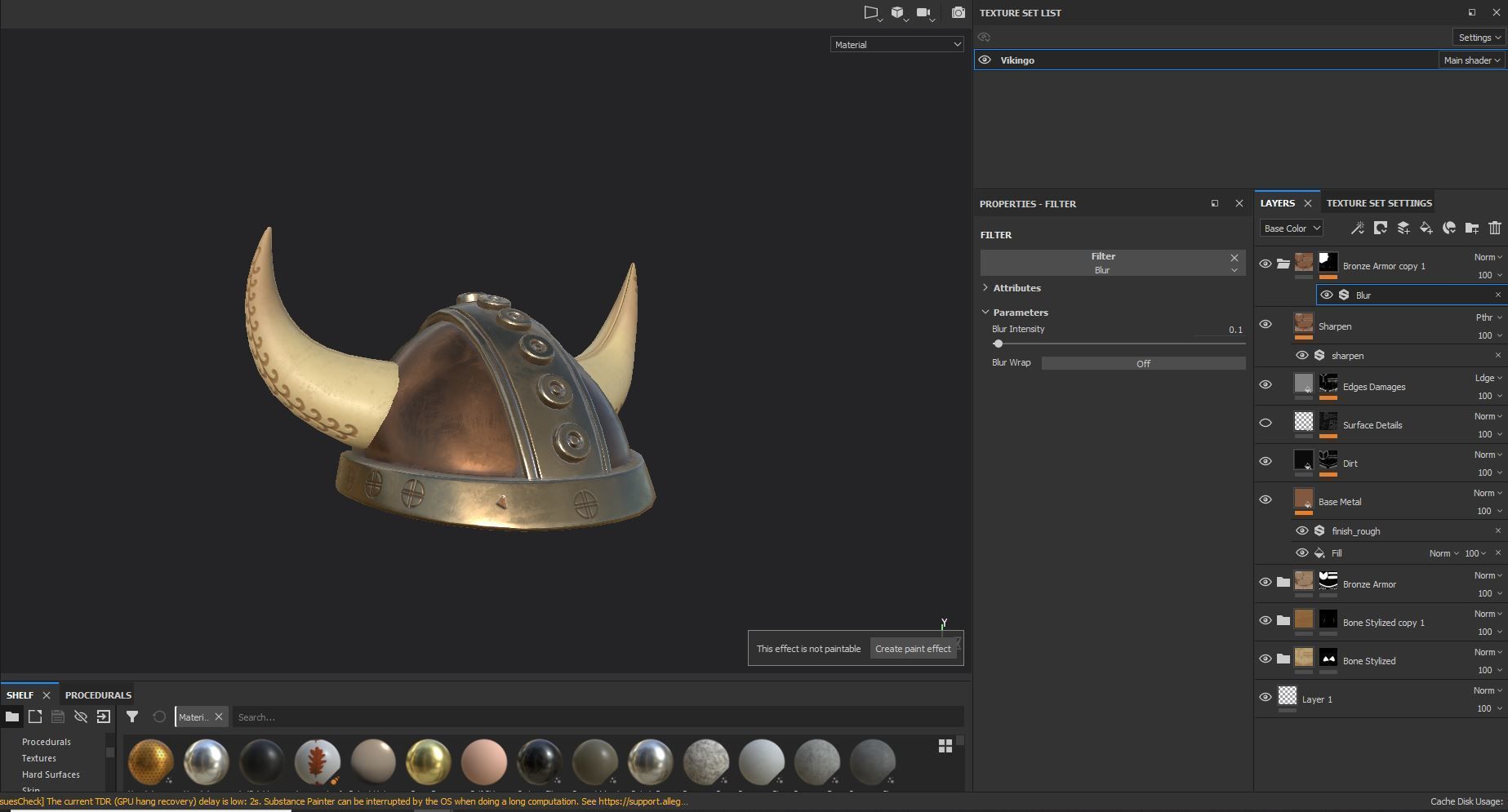1508x812 pixels.
Task: Open the Base Color channel dropdown
Action: (1291, 229)
